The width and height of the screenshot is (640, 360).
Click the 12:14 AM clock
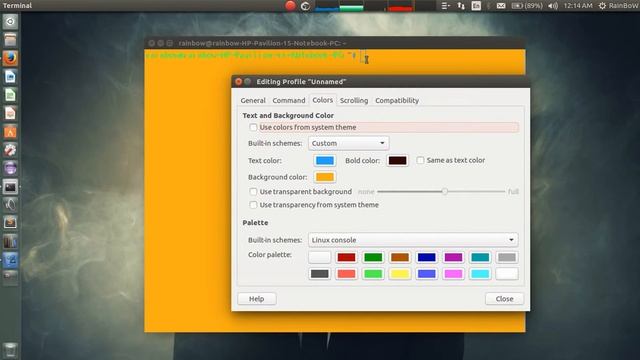coord(578,6)
